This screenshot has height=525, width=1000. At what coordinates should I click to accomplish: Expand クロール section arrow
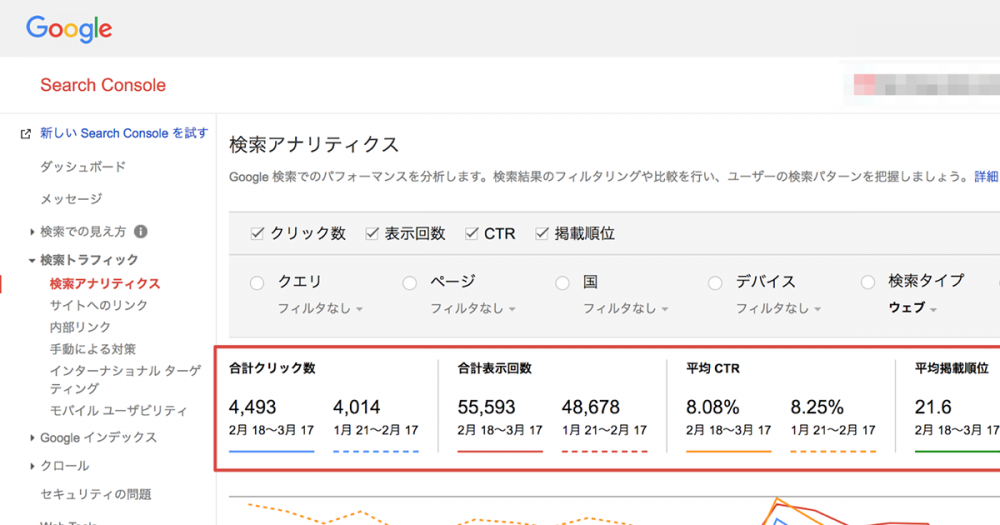32,466
